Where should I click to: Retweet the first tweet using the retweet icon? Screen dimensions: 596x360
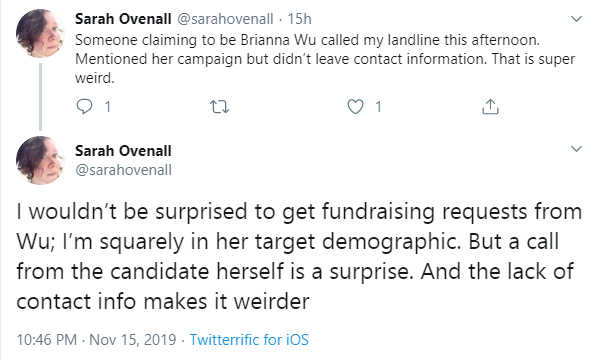click(x=220, y=107)
